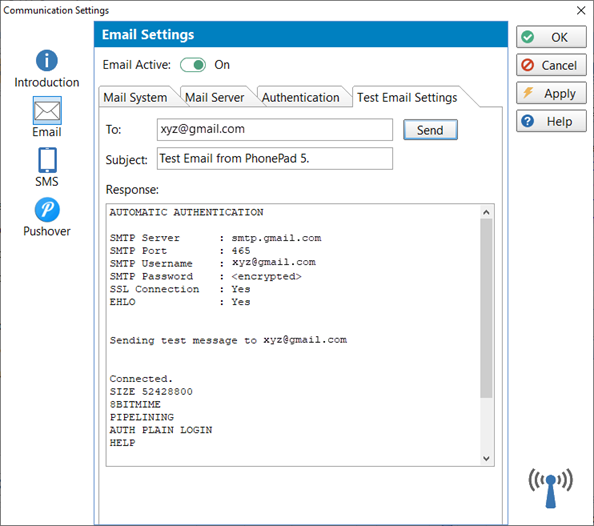This screenshot has width=594, height=526.
Task: Click the Response scrollbar thumb
Action: [x=486, y=308]
